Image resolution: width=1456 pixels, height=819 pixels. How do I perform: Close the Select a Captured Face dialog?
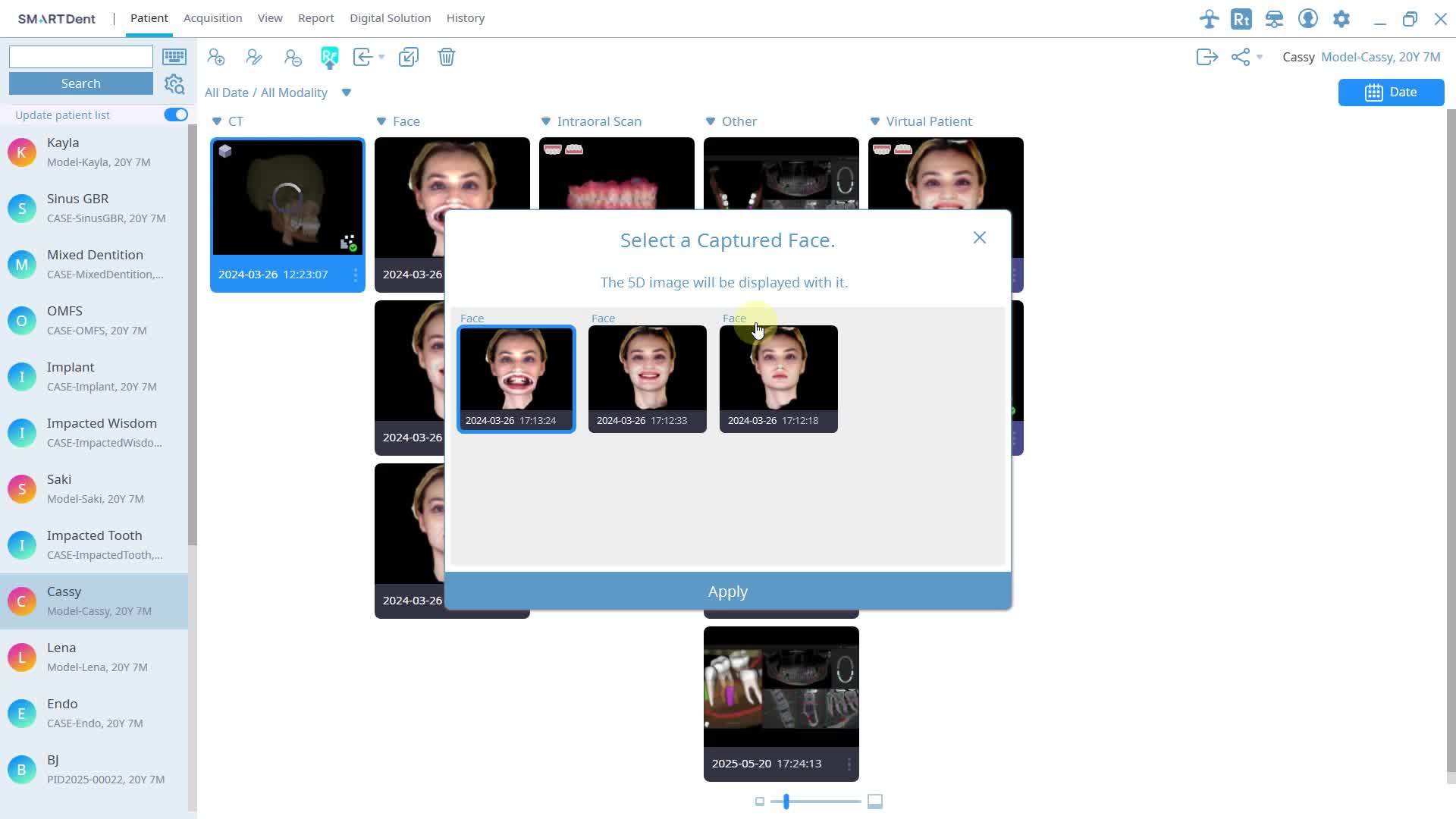click(x=980, y=238)
